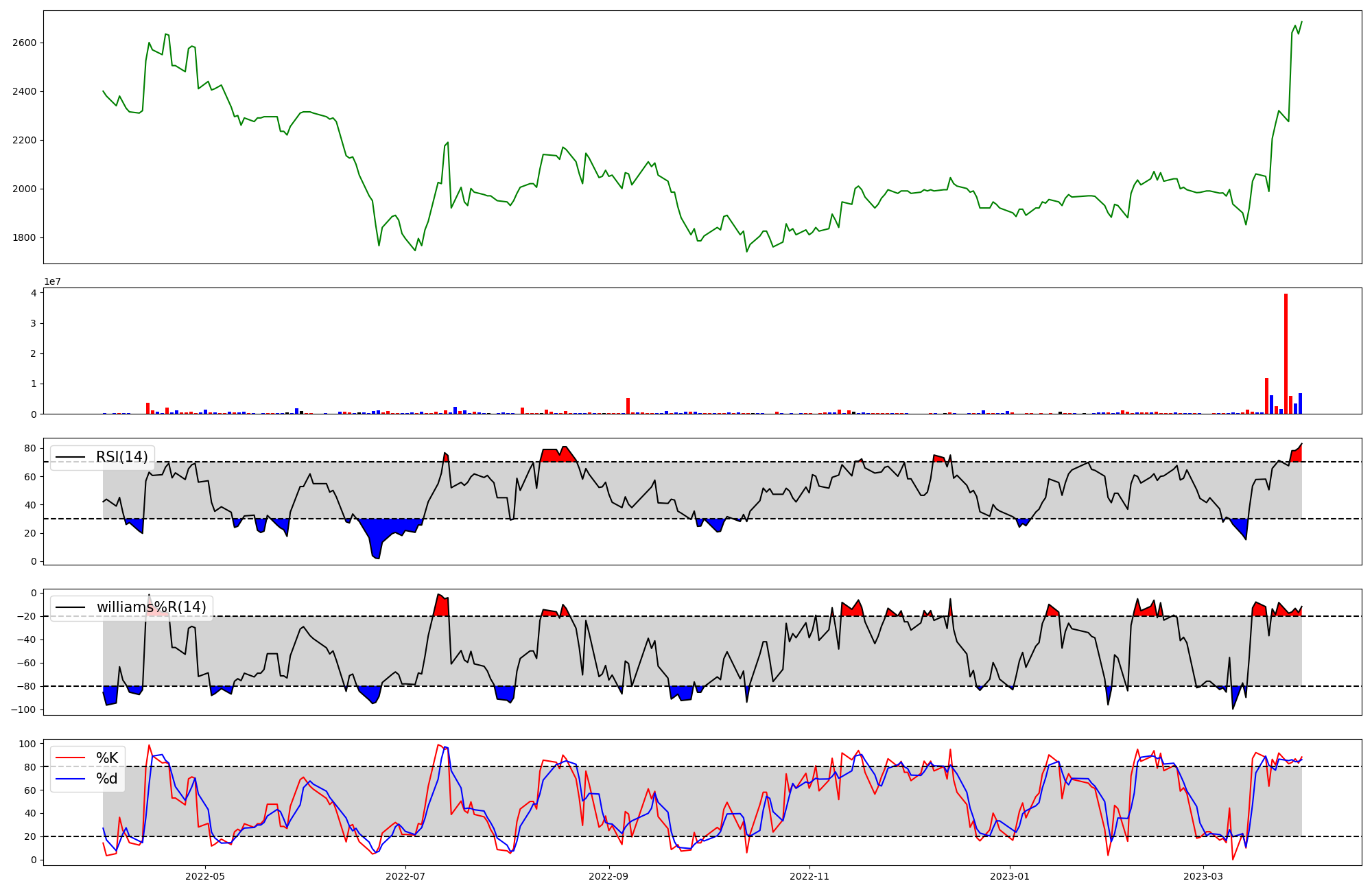Click the 2022-11 x-axis date label
This screenshot has height=892, width=1372.
810,876
